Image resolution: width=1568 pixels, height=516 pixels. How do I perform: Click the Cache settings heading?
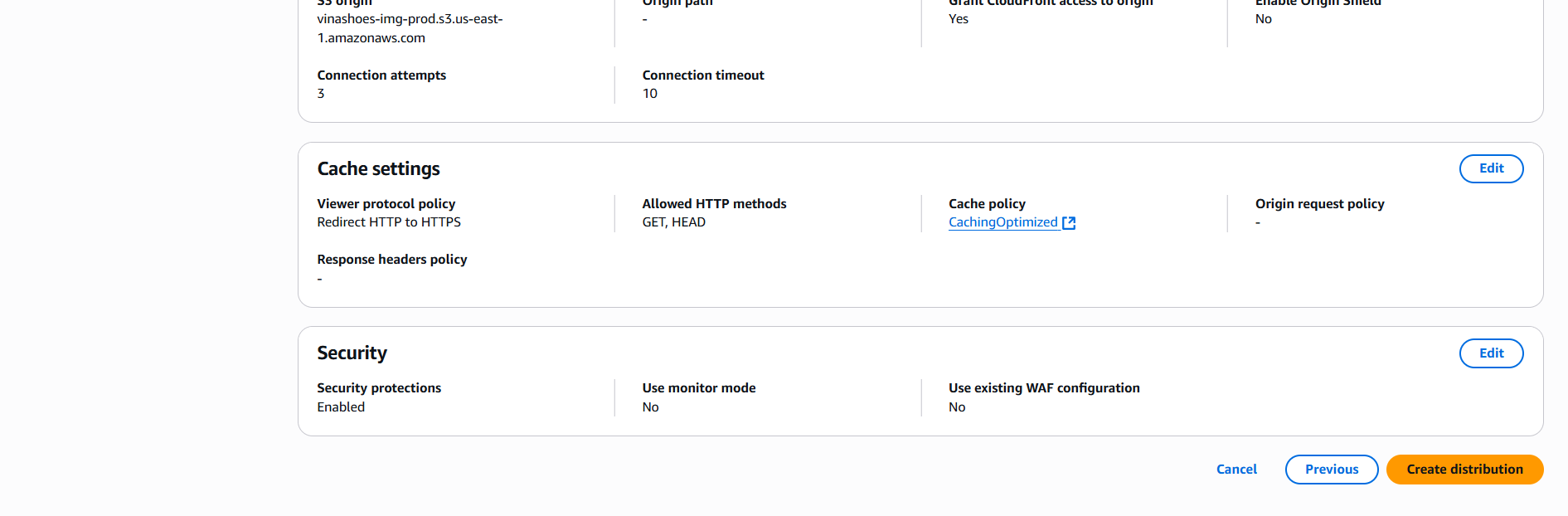pyautogui.click(x=378, y=168)
